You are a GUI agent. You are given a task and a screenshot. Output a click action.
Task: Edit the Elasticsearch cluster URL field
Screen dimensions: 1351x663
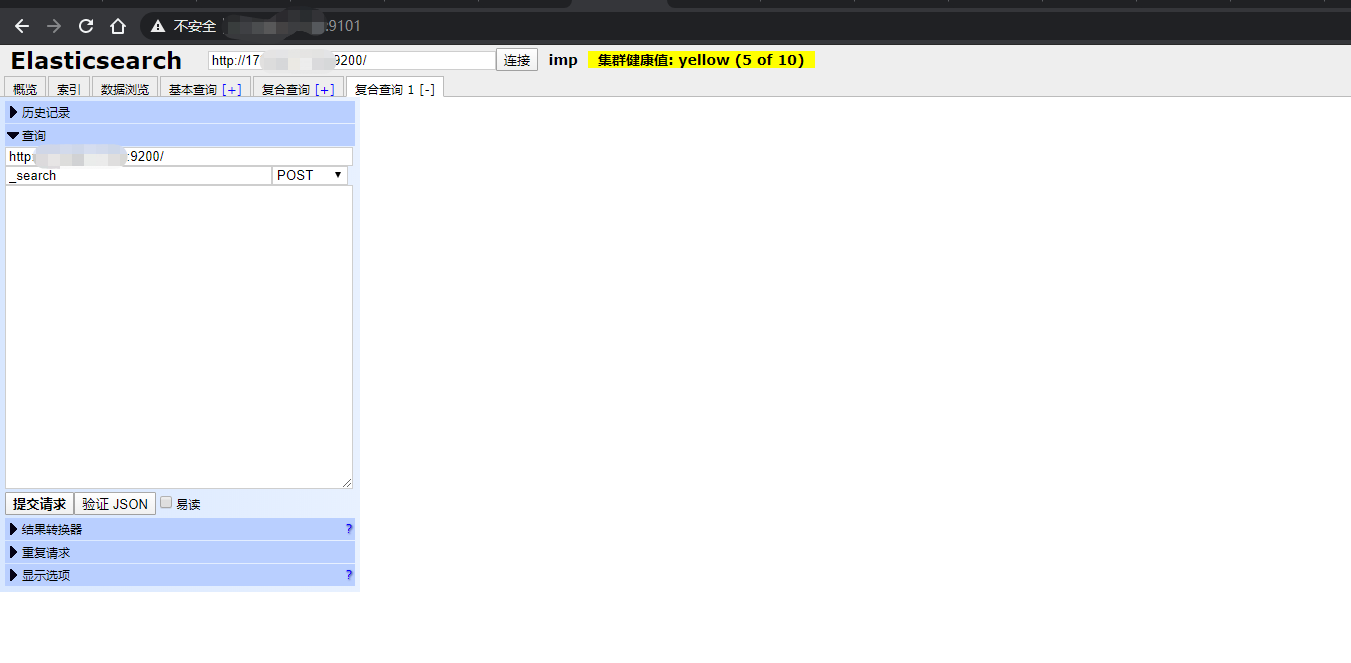352,60
